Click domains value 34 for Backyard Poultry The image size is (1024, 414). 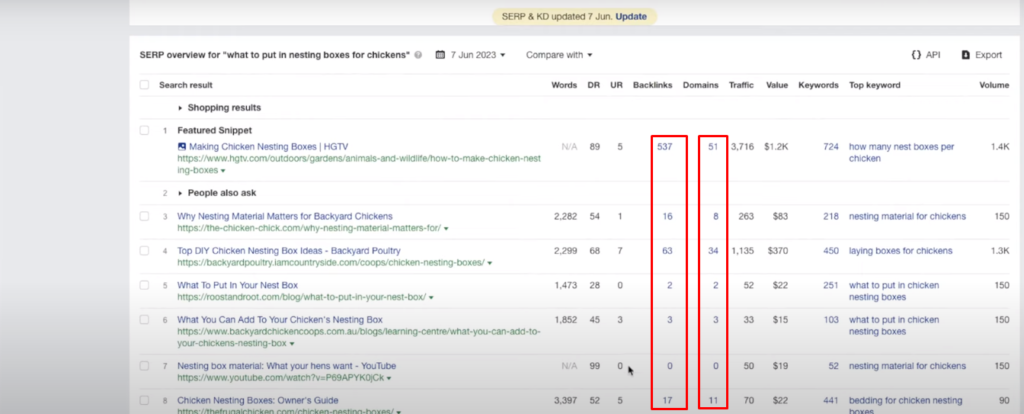pos(713,251)
